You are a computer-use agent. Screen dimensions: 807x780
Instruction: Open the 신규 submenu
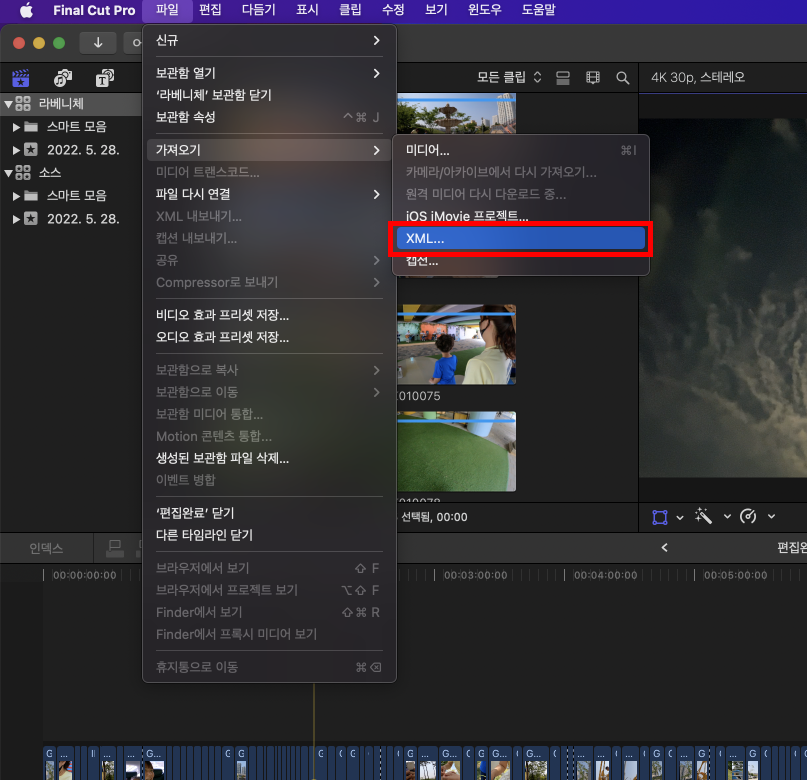pos(269,41)
